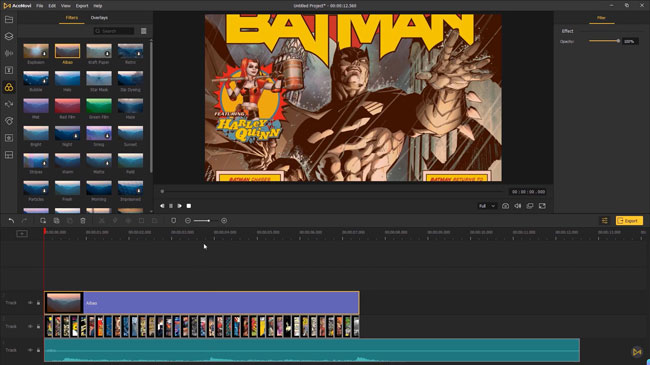Click the marker shield icon in timeline toolbar

tap(174, 221)
